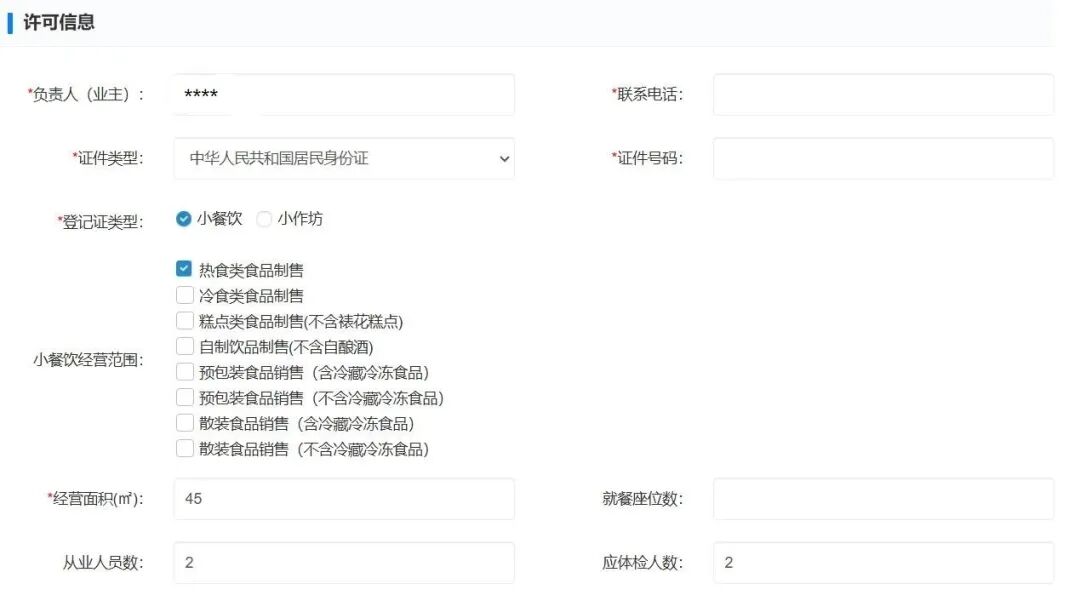Click the 联系电话 input field
This screenshot has height=601, width=1080.
[882, 95]
